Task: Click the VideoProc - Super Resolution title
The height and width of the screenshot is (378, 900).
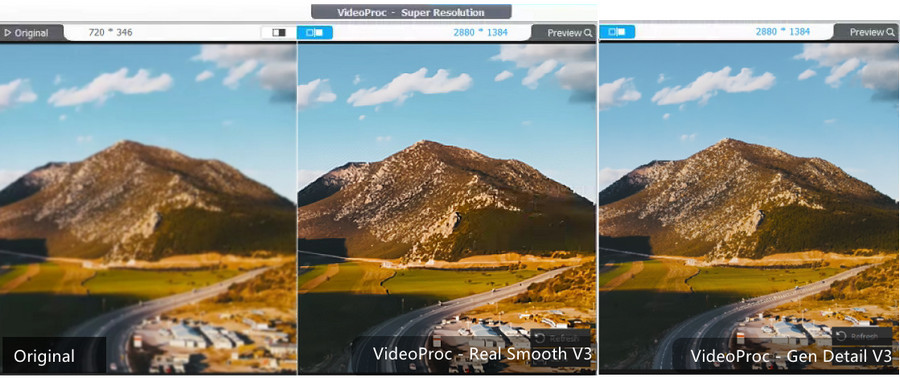Action: tap(411, 12)
